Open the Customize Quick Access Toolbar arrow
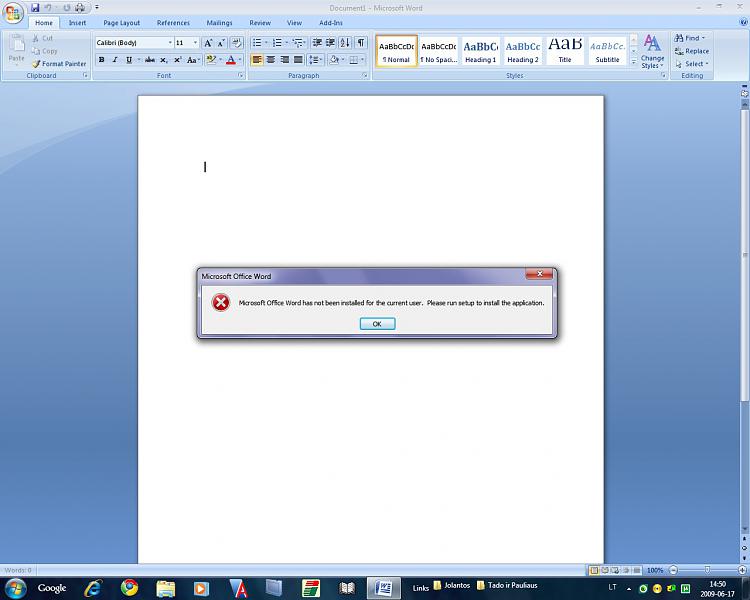This screenshot has height=600, width=750. [97, 8]
